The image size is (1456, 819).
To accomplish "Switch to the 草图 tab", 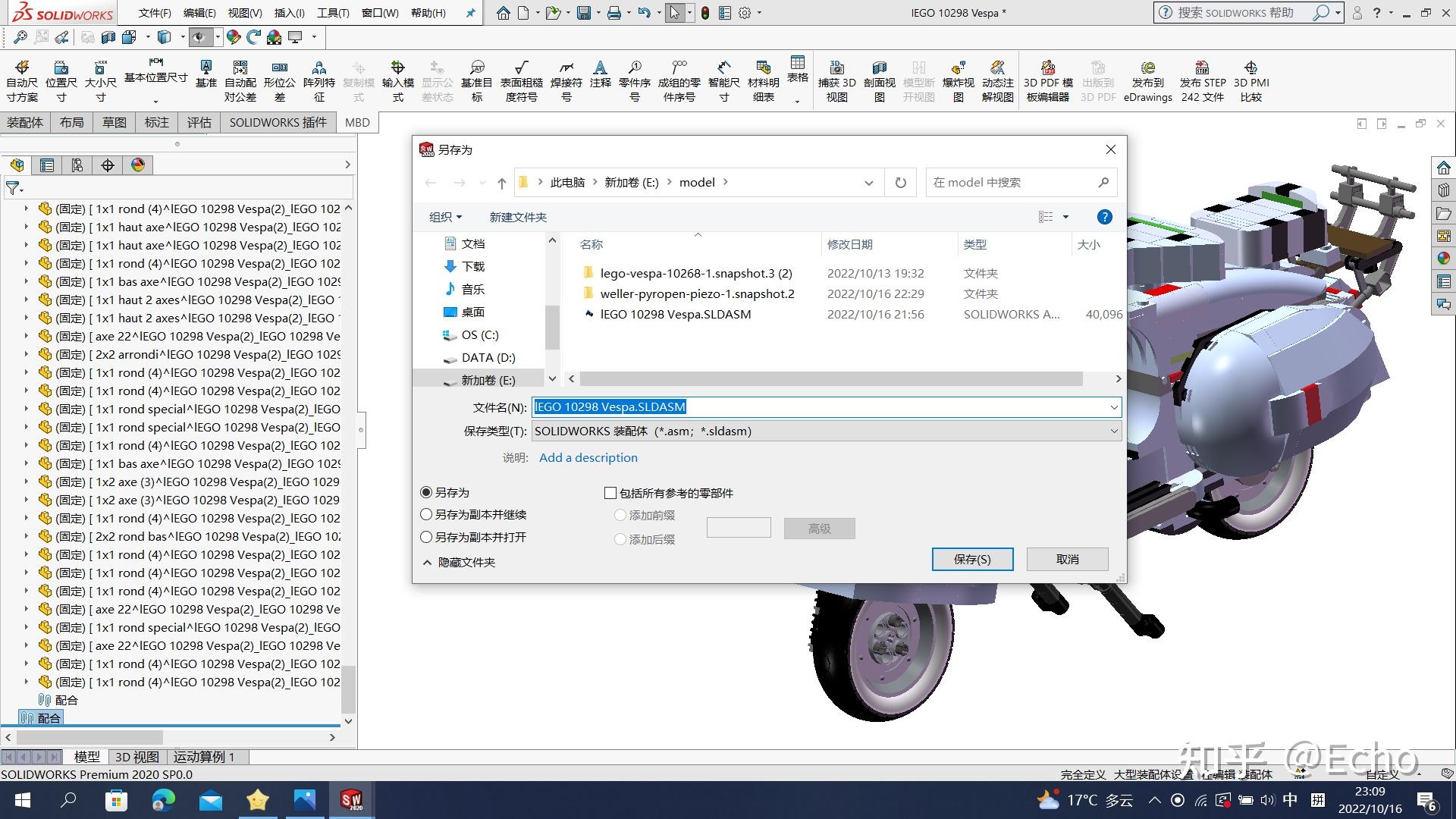I will coord(115,122).
